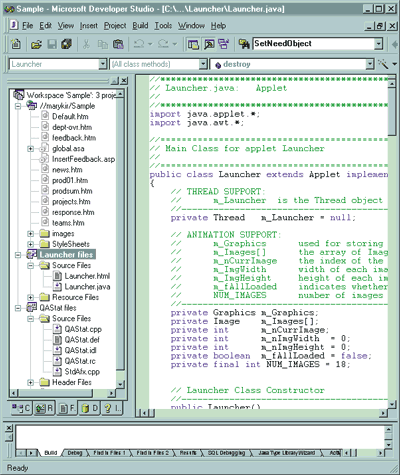Switch to DataView tab in workspace pane
Screen dimensions: 400x475
pyautogui.click(x=90, y=408)
